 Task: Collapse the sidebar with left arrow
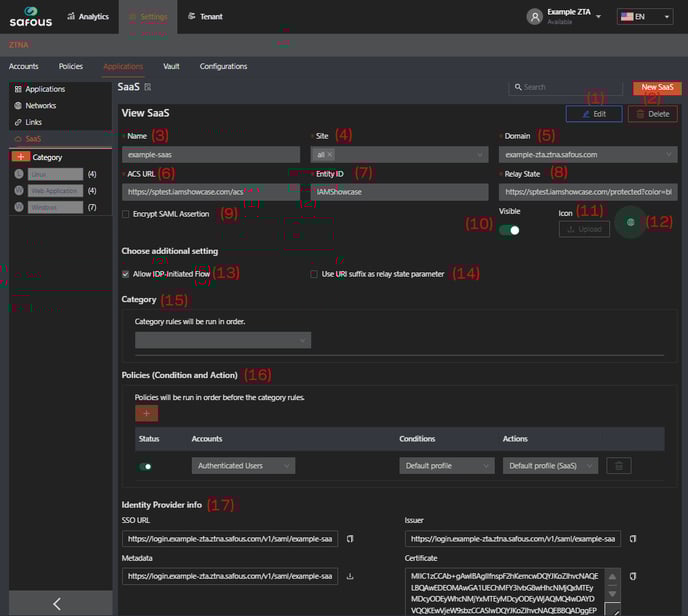tap(56, 603)
